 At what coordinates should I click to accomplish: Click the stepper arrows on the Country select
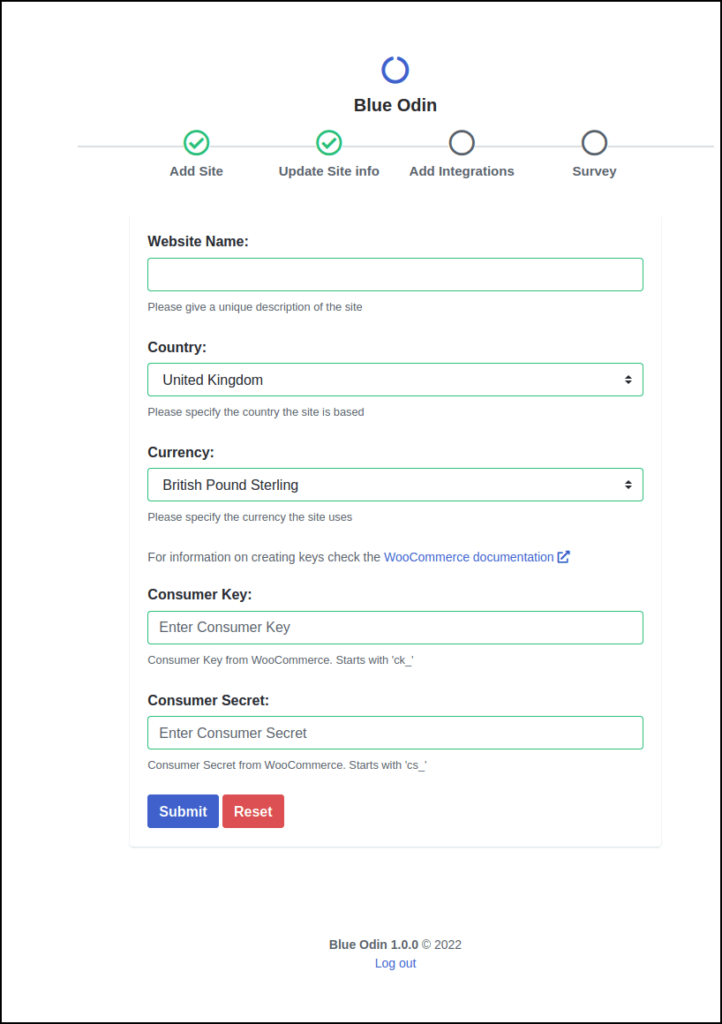click(629, 379)
